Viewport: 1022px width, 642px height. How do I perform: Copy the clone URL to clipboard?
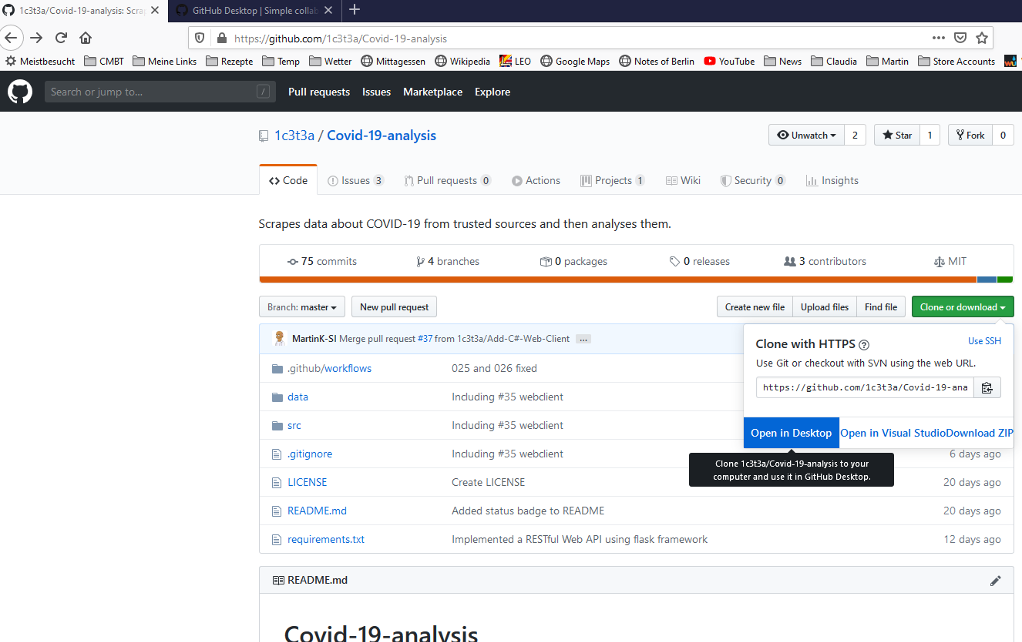(x=987, y=388)
